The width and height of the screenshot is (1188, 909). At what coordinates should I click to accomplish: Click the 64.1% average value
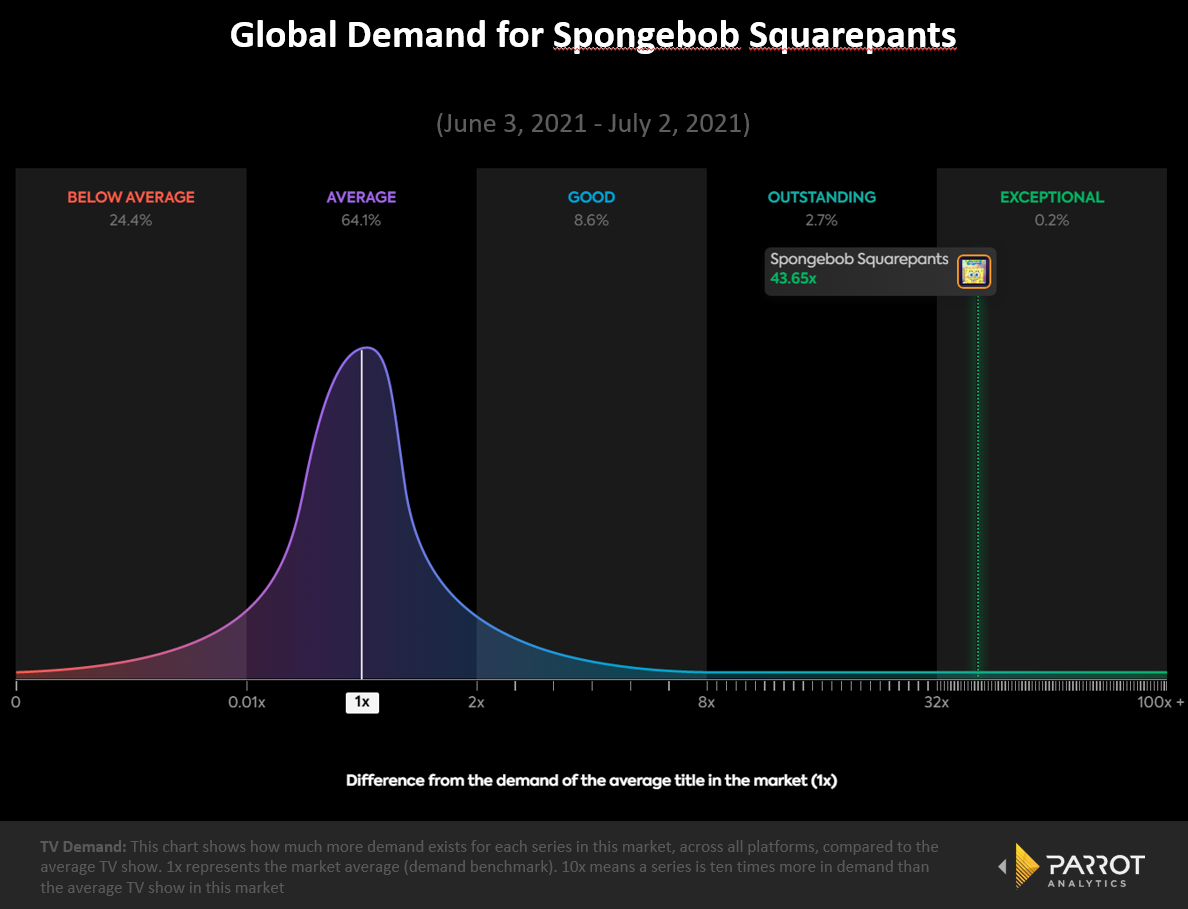(x=361, y=220)
